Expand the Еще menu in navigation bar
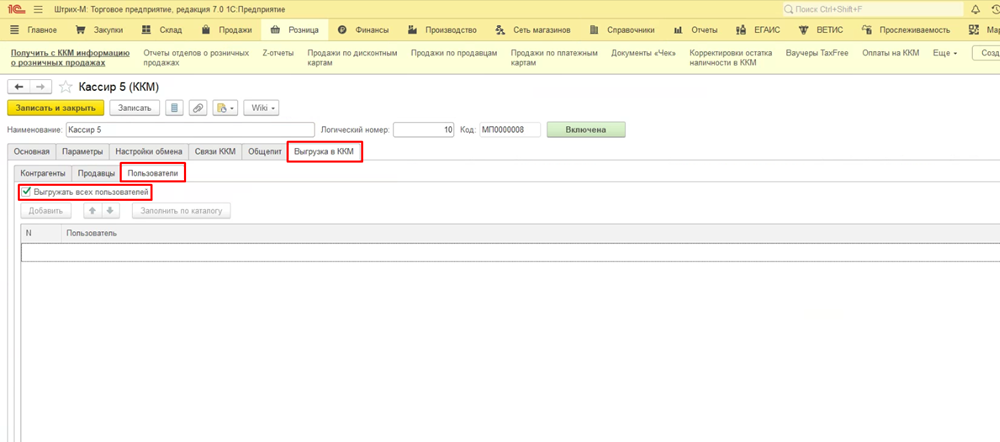 pos(945,52)
